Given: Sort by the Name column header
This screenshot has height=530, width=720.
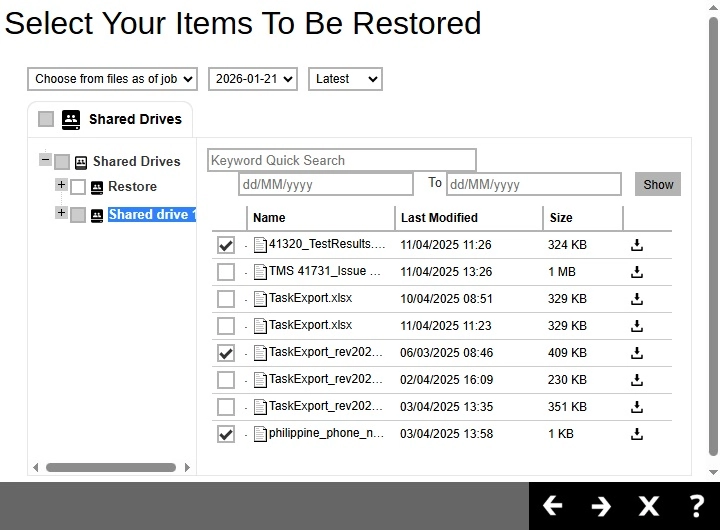Looking at the screenshot, I should [269, 218].
